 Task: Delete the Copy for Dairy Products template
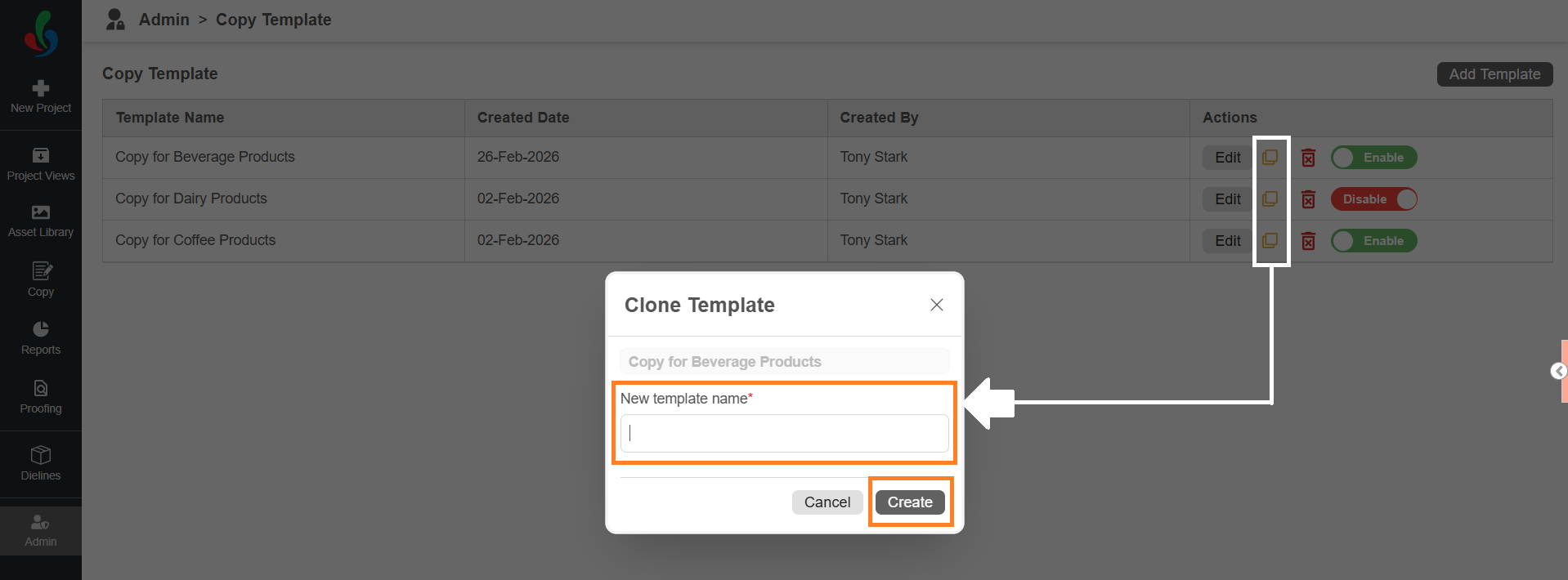(1308, 199)
